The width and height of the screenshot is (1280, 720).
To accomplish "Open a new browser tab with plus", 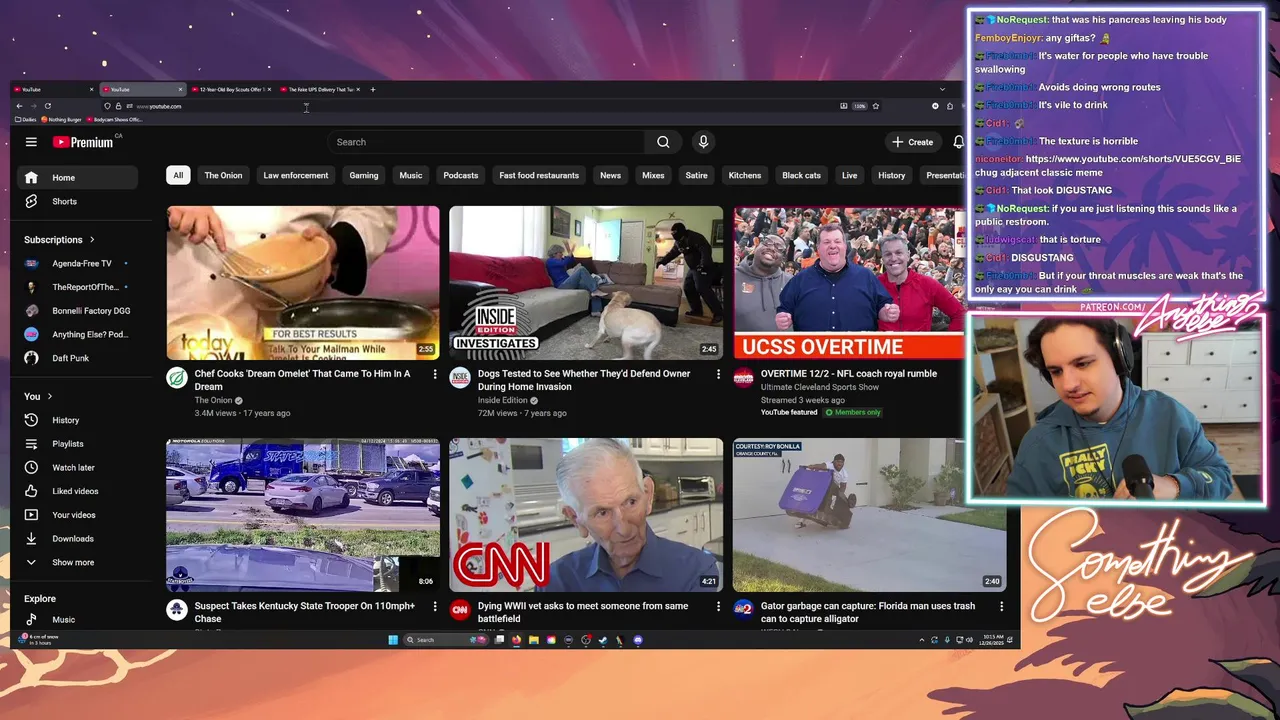I will click(373, 89).
